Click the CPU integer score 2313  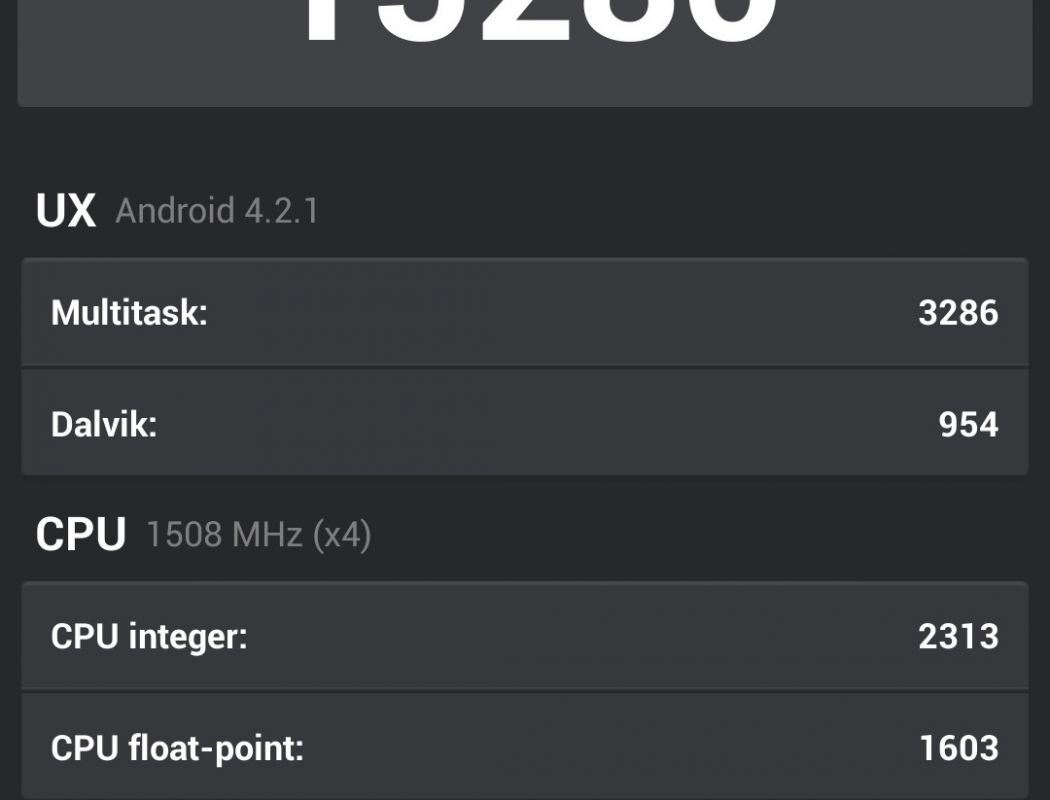(957, 636)
